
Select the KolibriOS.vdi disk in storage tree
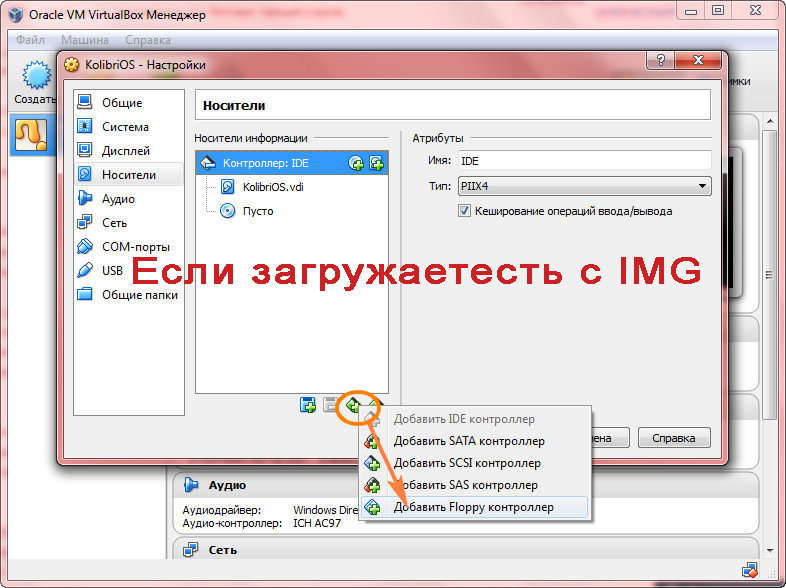click(x=271, y=187)
